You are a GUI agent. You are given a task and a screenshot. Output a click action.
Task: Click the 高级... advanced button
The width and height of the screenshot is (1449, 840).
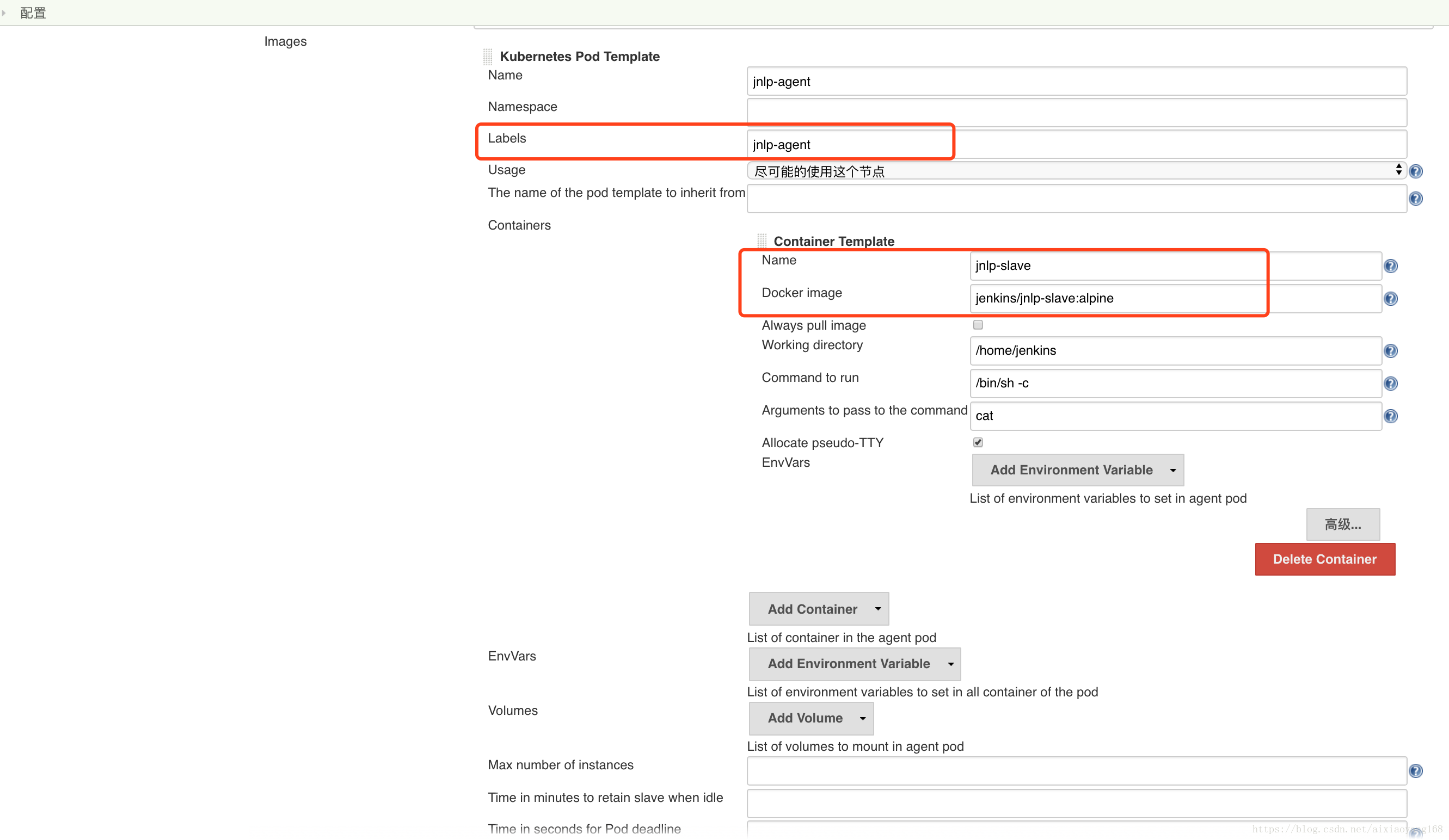coord(1342,524)
